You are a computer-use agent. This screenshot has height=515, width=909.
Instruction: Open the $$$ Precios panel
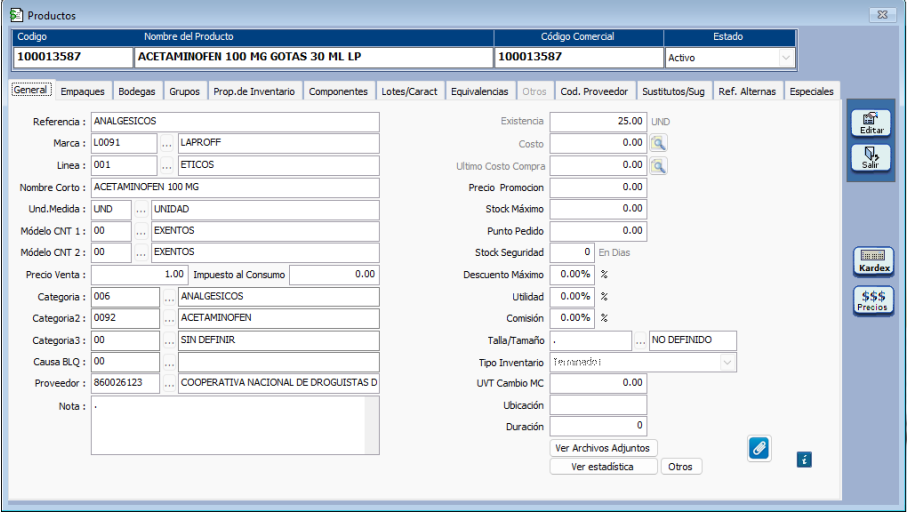click(873, 300)
